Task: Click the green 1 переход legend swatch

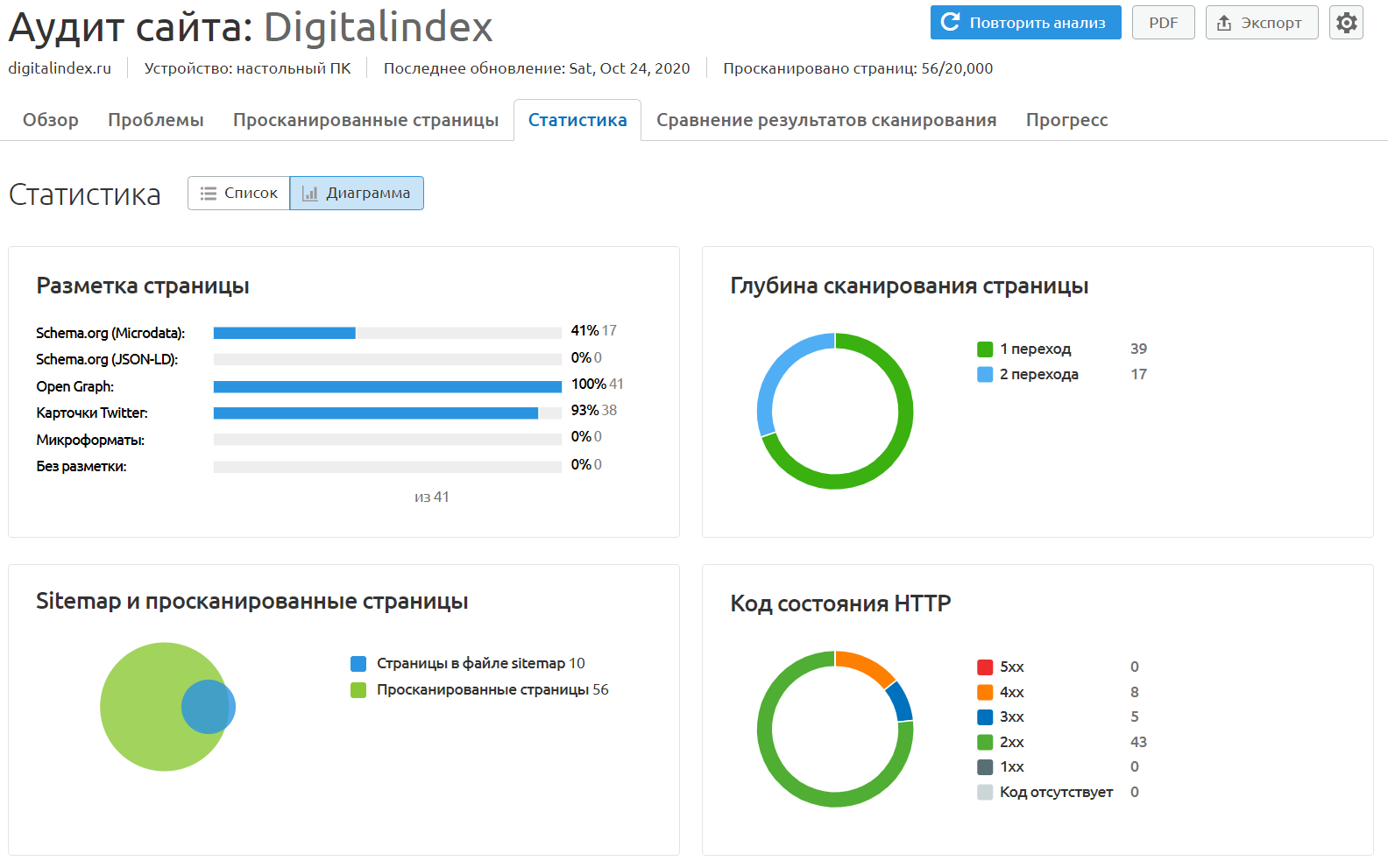Action: [985, 349]
